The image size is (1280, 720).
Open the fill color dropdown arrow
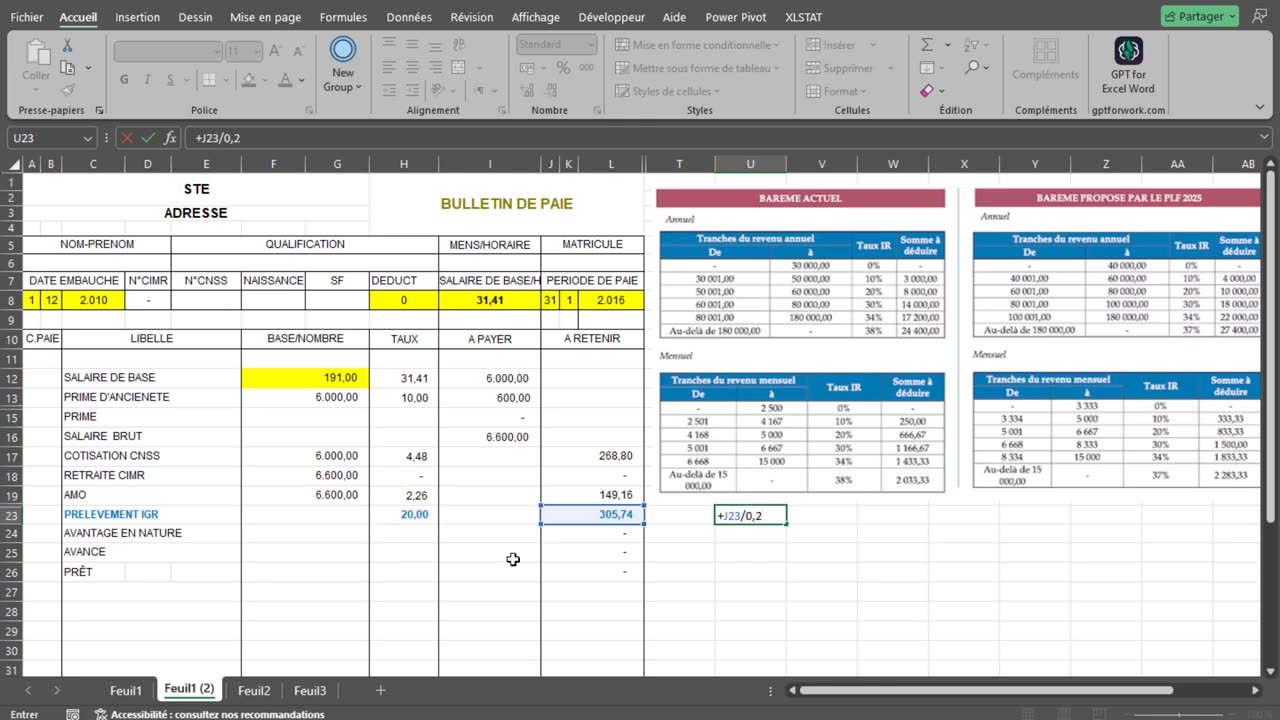click(x=267, y=80)
